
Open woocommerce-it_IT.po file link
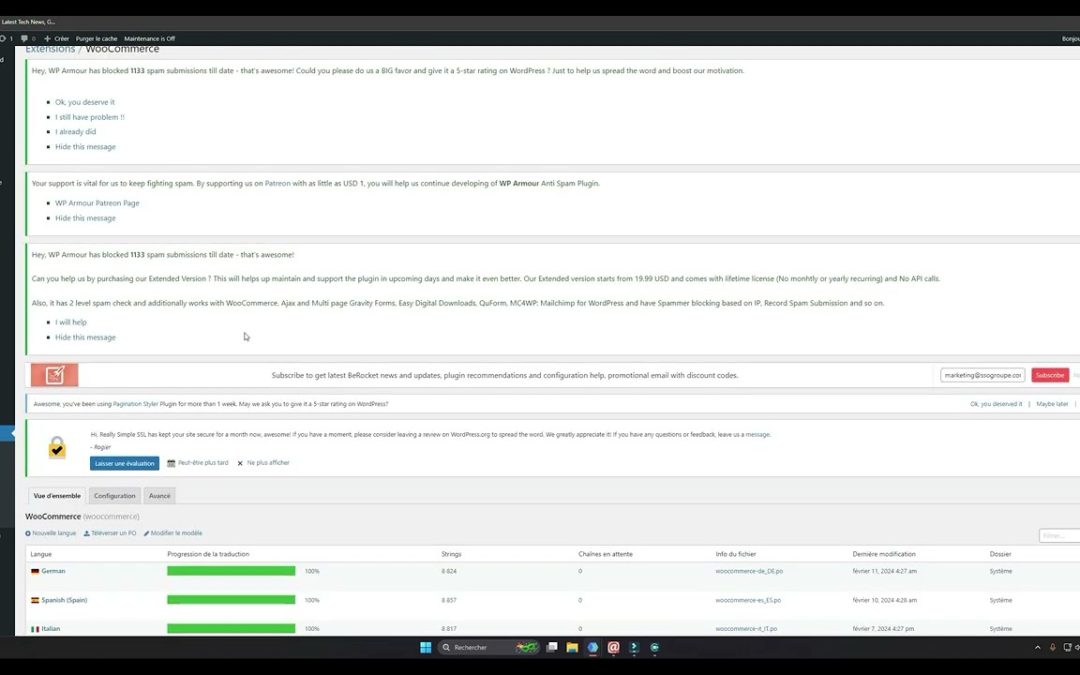(x=746, y=629)
